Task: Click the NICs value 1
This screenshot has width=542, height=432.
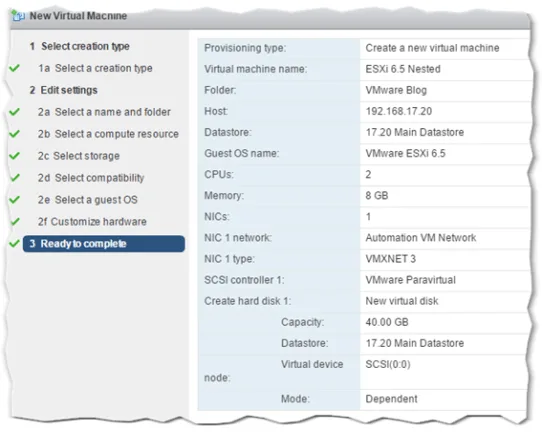Action: click(x=368, y=216)
